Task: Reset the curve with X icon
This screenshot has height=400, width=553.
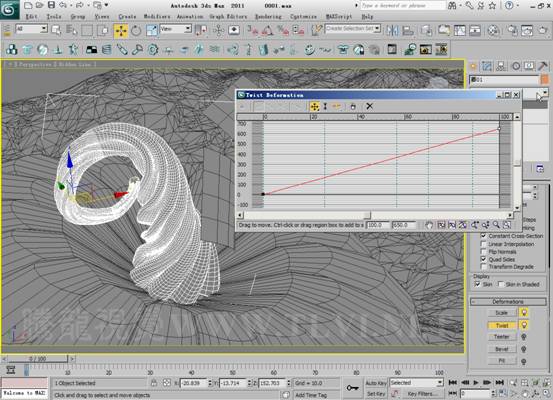Action: [x=369, y=106]
